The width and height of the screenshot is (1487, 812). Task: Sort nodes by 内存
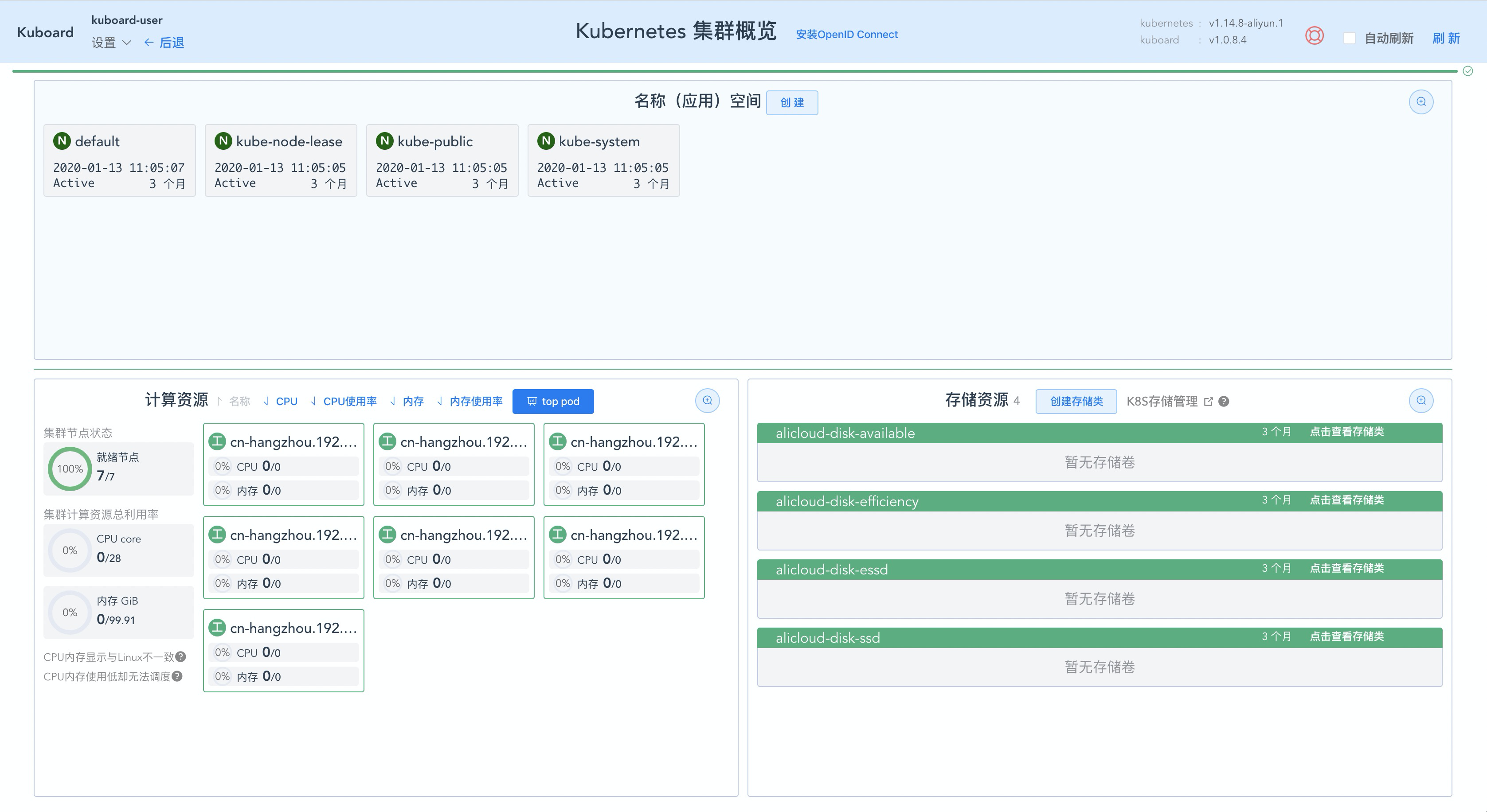tap(407, 402)
